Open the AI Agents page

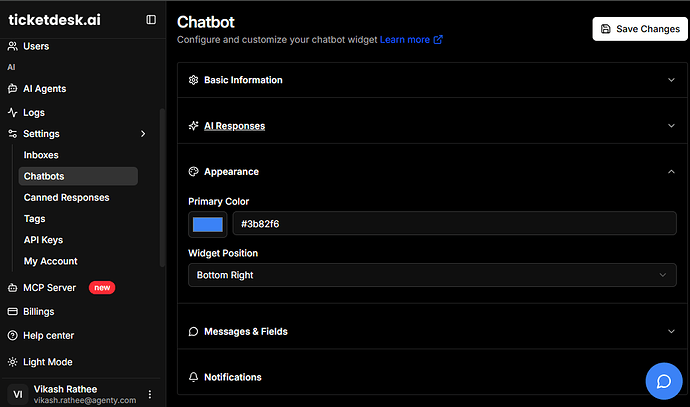[44, 88]
